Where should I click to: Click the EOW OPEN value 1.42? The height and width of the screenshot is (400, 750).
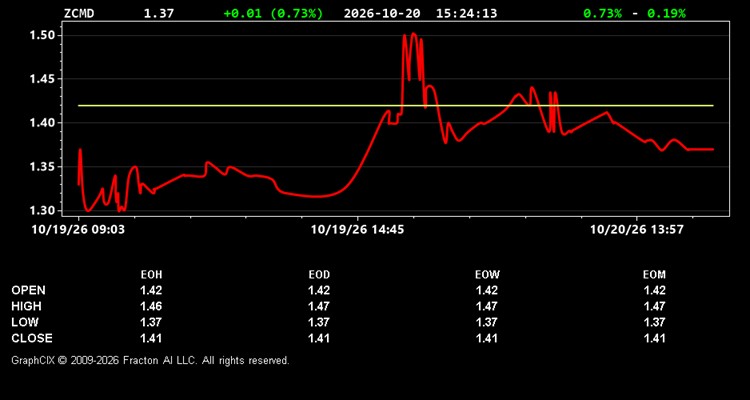coord(487,290)
